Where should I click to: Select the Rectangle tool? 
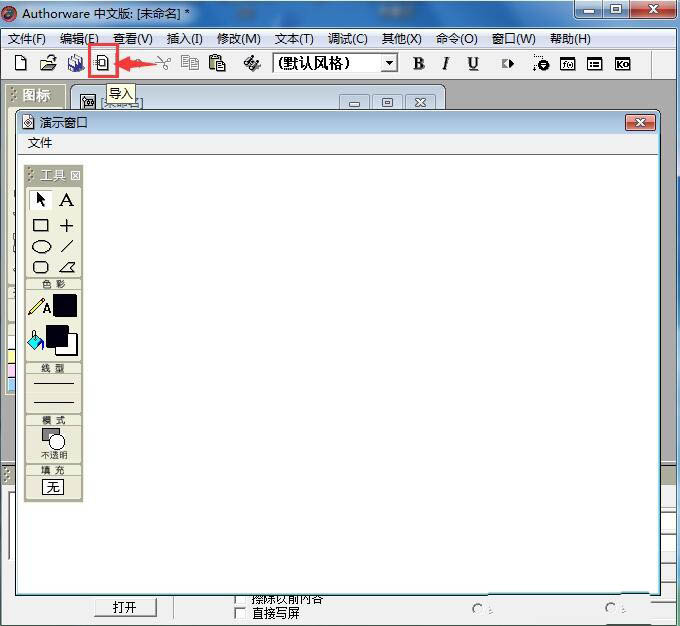[x=41, y=225]
